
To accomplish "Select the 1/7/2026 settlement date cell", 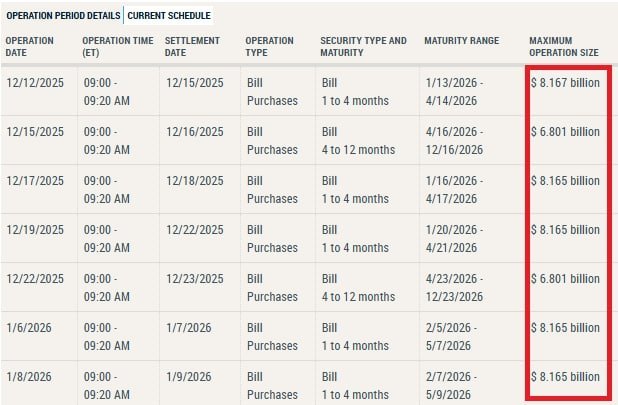I will click(188, 328).
